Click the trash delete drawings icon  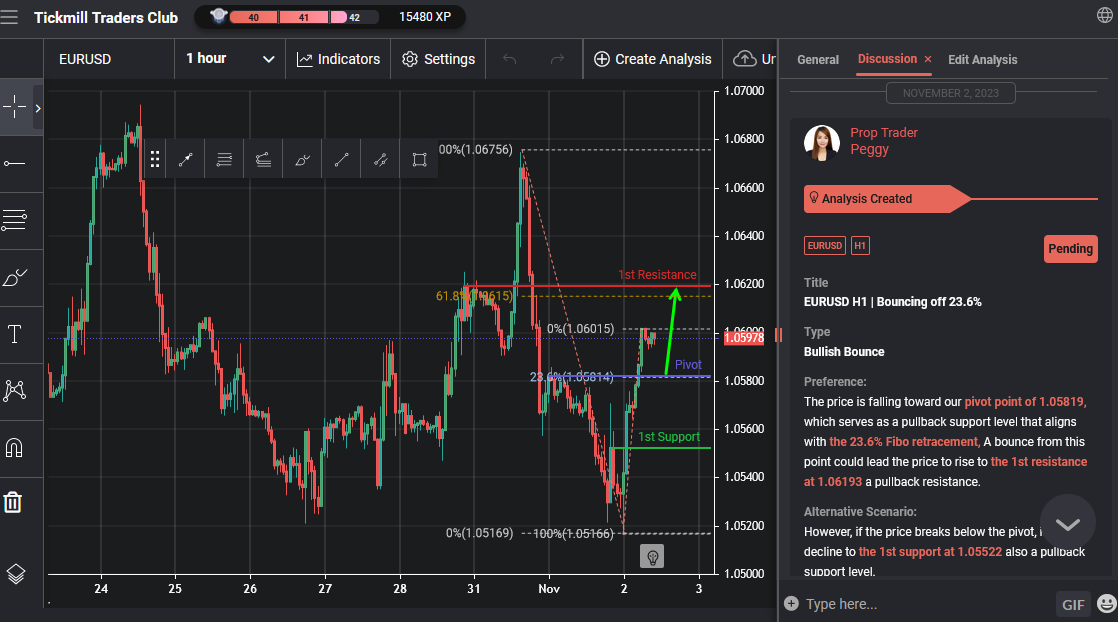[x=13, y=502]
